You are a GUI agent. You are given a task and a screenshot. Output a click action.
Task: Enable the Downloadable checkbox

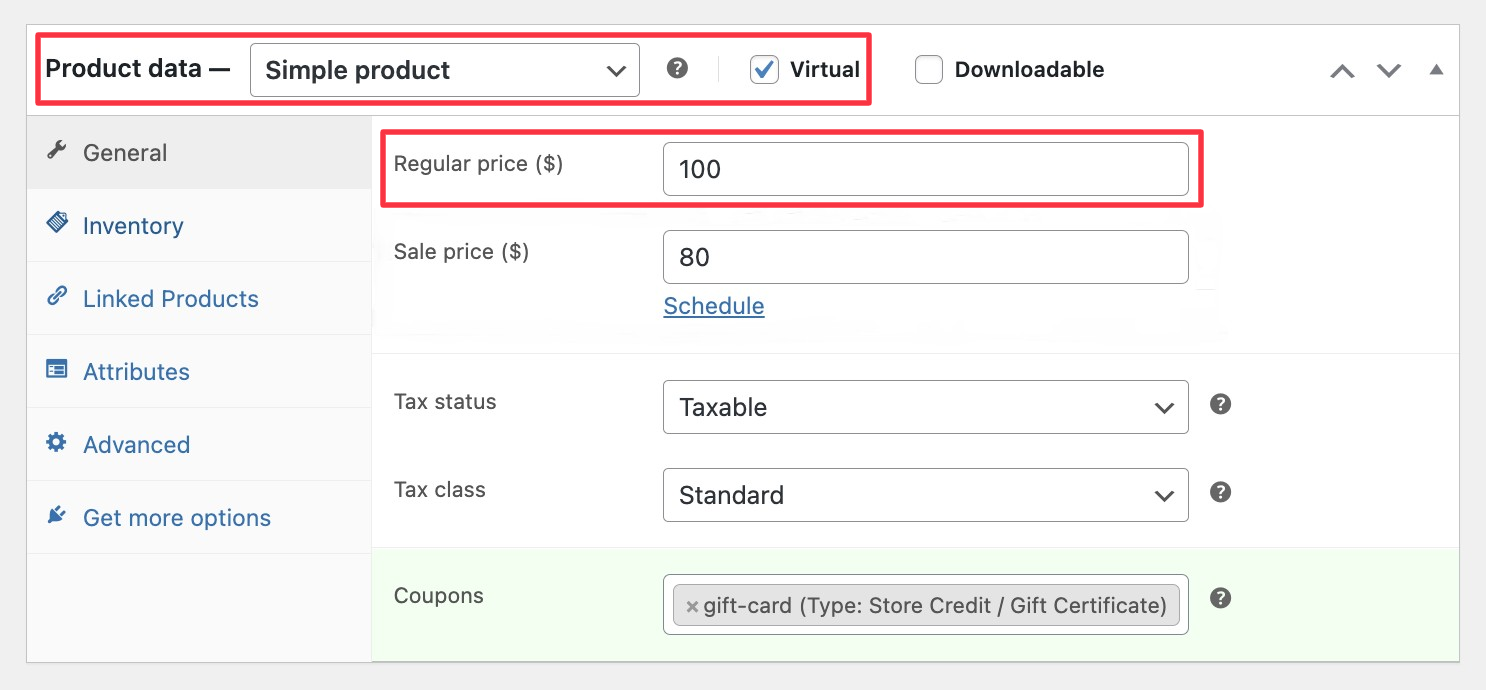point(929,70)
